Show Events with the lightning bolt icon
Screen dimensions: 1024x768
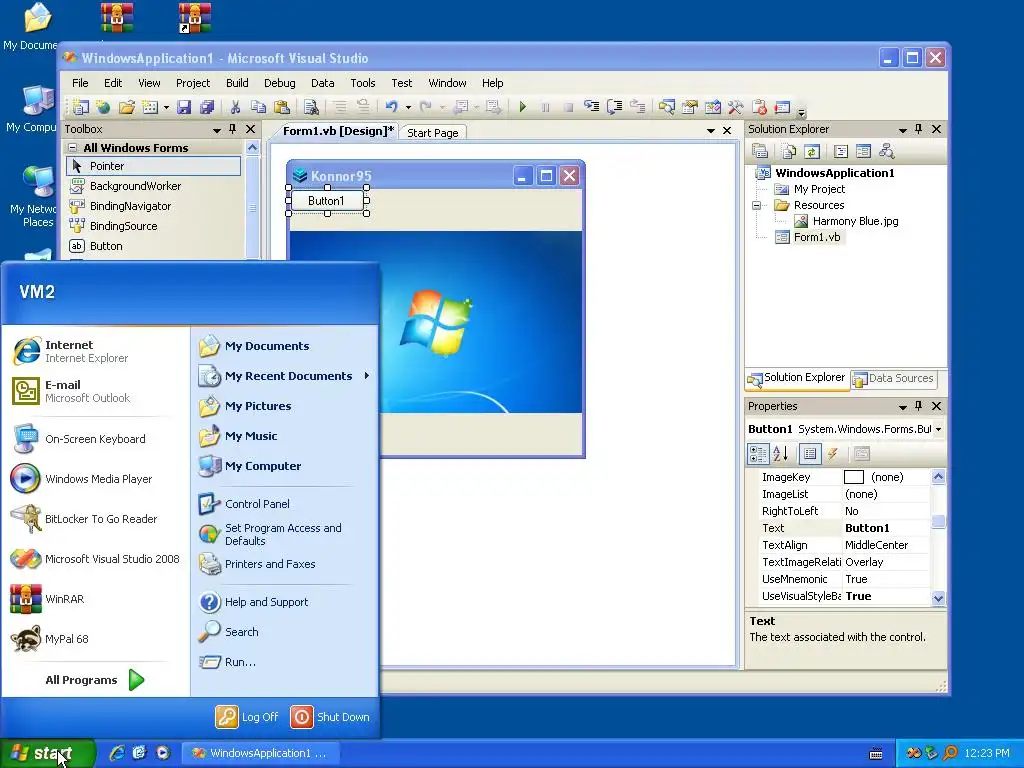833,454
